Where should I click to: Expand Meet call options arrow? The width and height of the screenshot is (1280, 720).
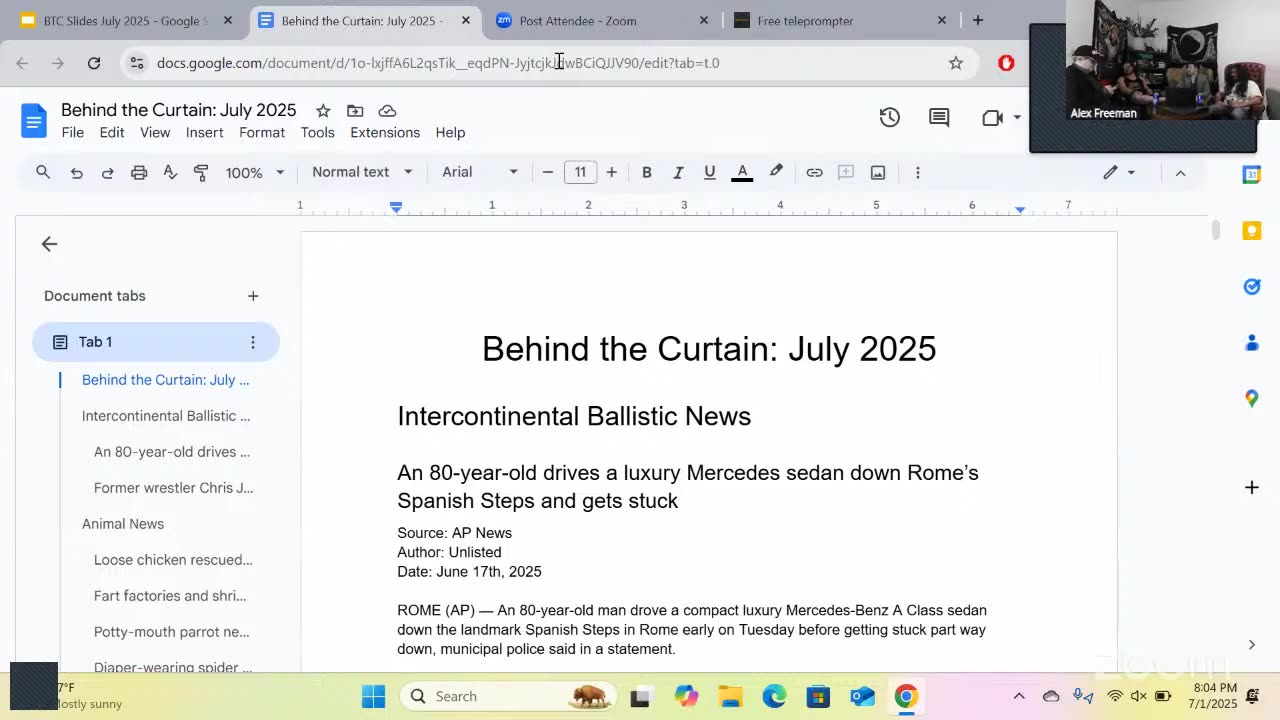click(x=1017, y=117)
